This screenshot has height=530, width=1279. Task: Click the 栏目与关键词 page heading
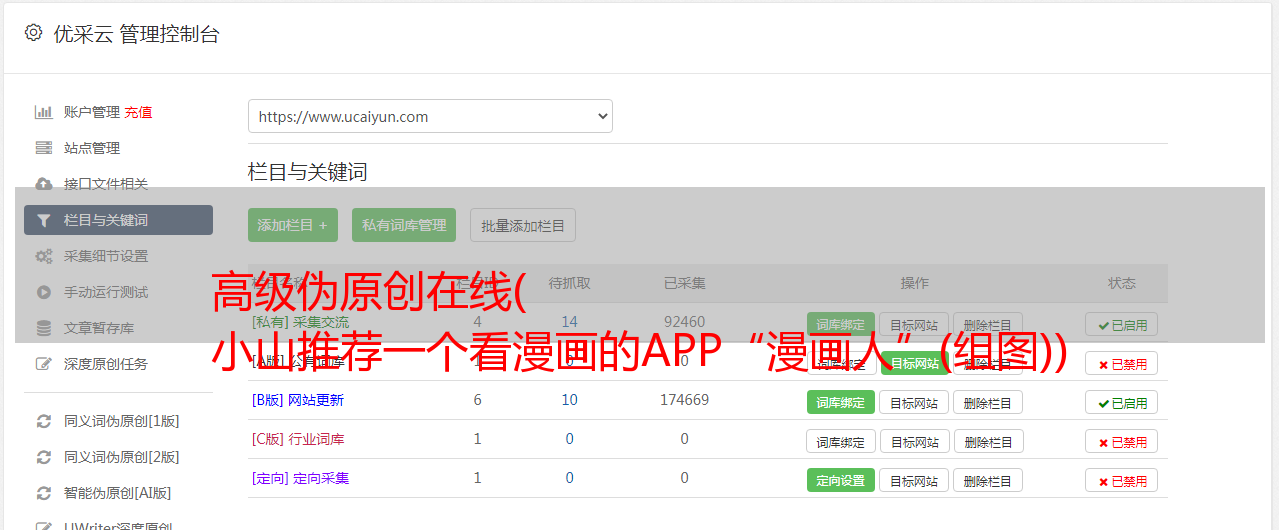pos(308,172)
